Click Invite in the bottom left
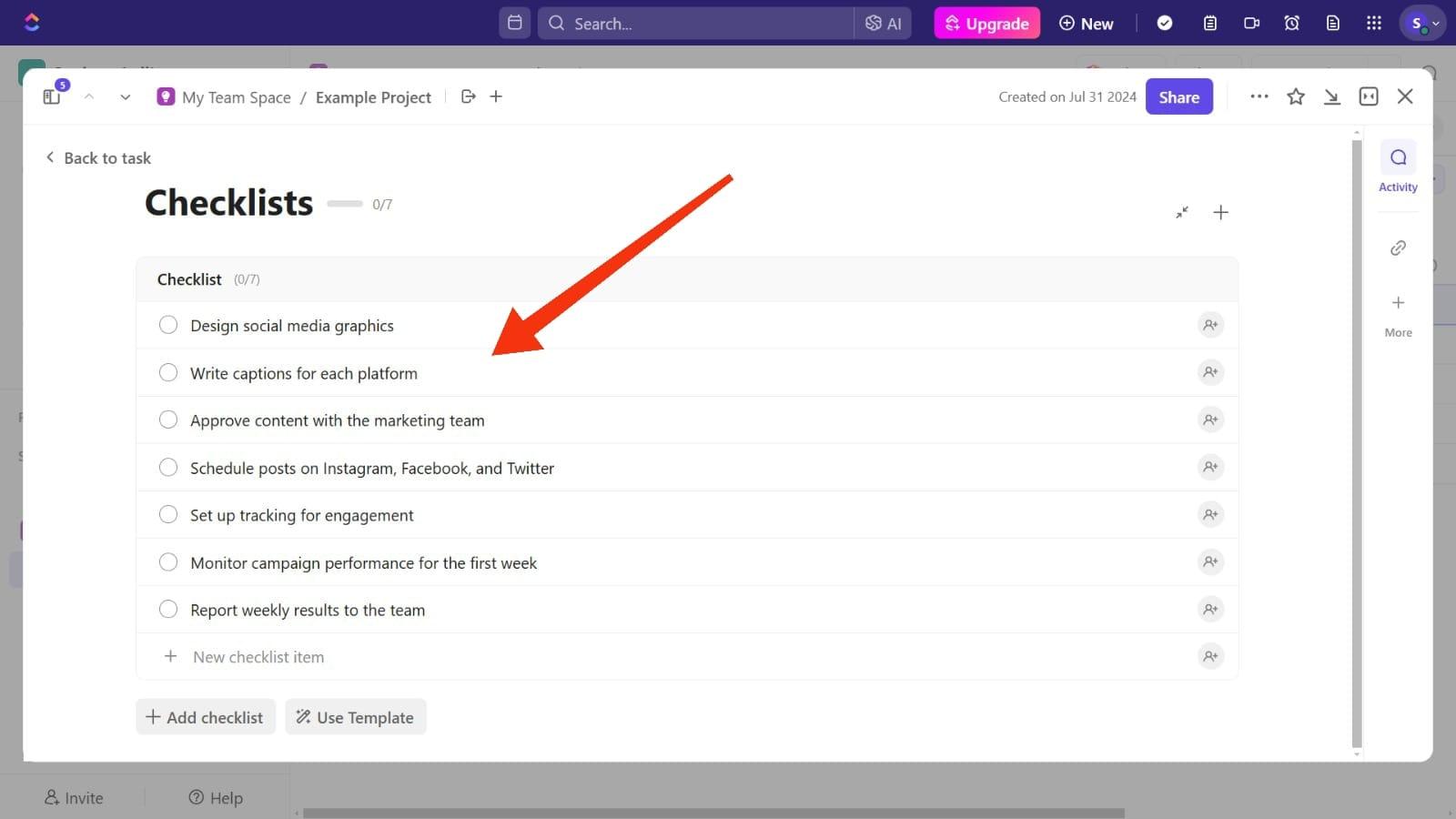The image size is (1456, 819). pyautogui.click(x=74, y=798)
